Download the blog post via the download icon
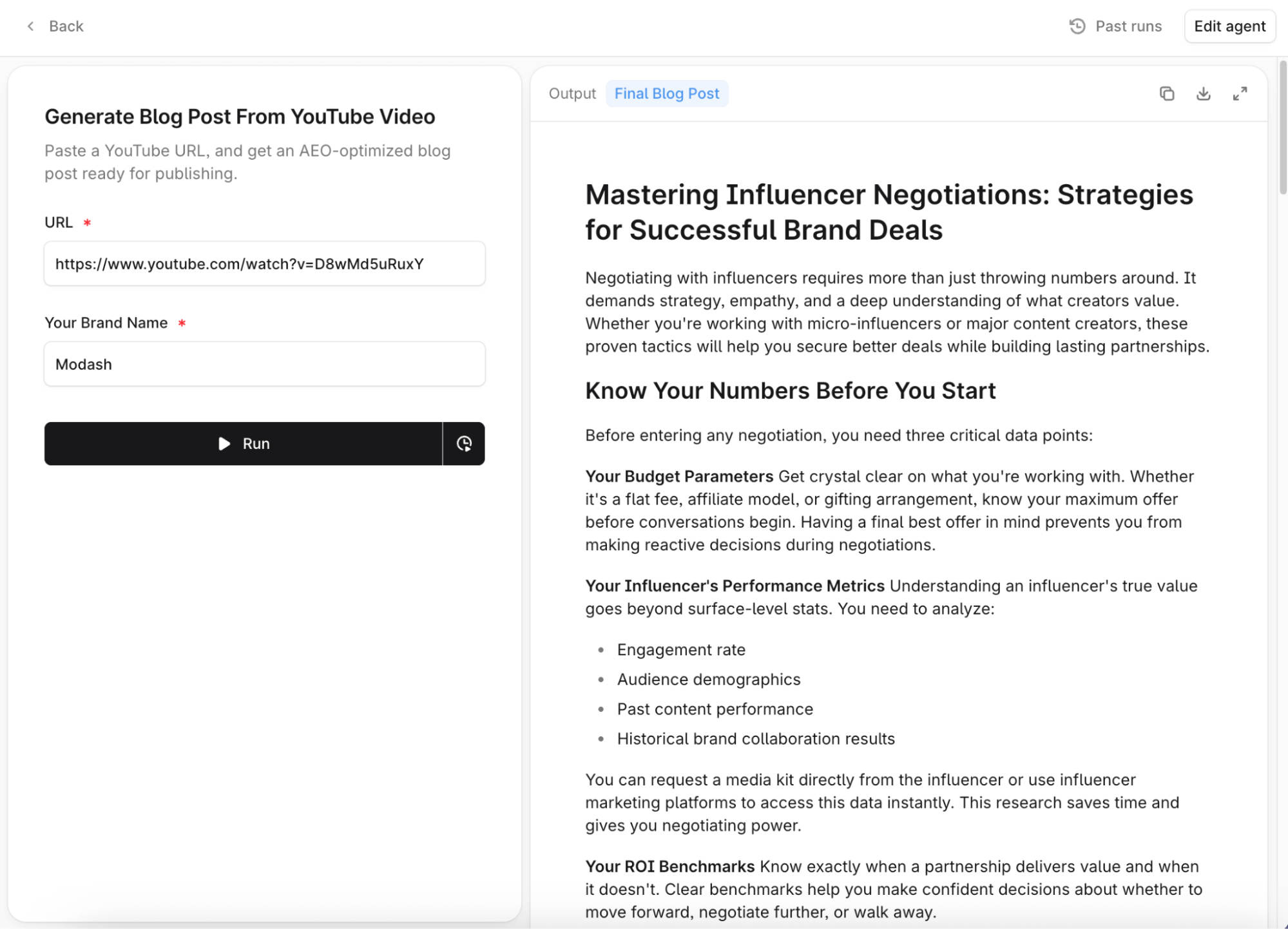The image size is (1288, 929). [1203, 94]
